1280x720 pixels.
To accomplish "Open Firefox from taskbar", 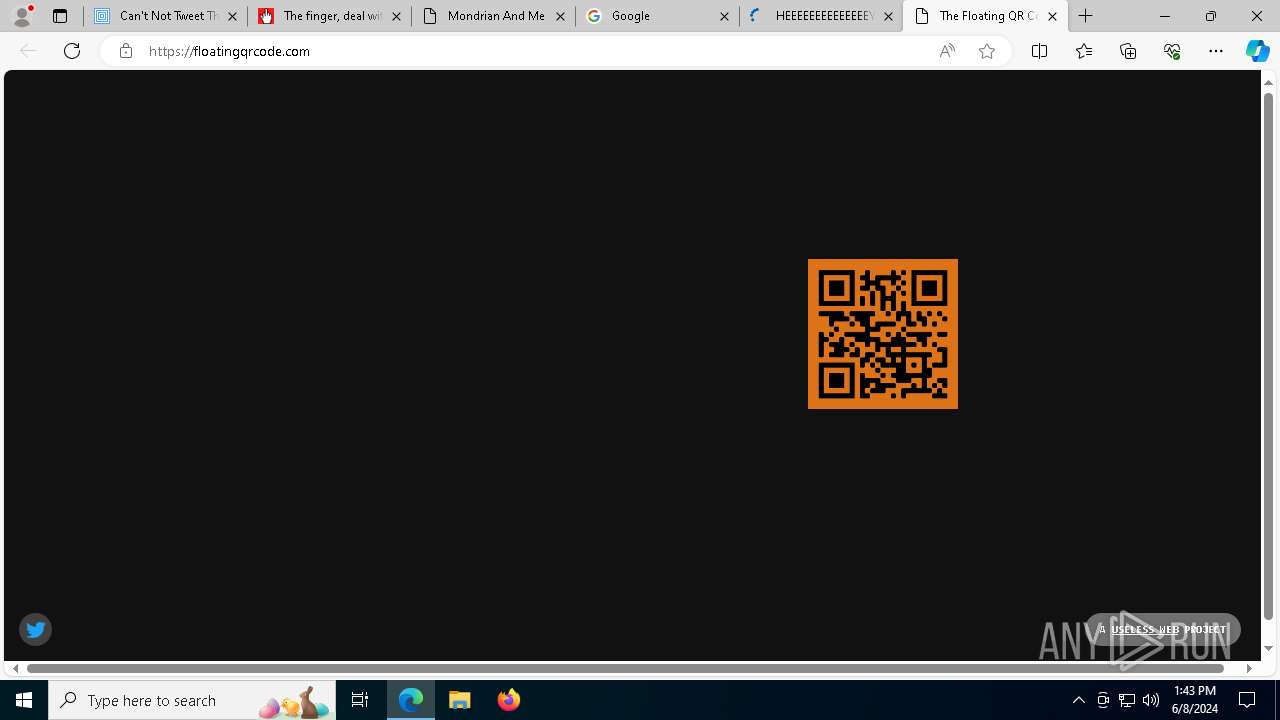I will click(x=509, y=700).
